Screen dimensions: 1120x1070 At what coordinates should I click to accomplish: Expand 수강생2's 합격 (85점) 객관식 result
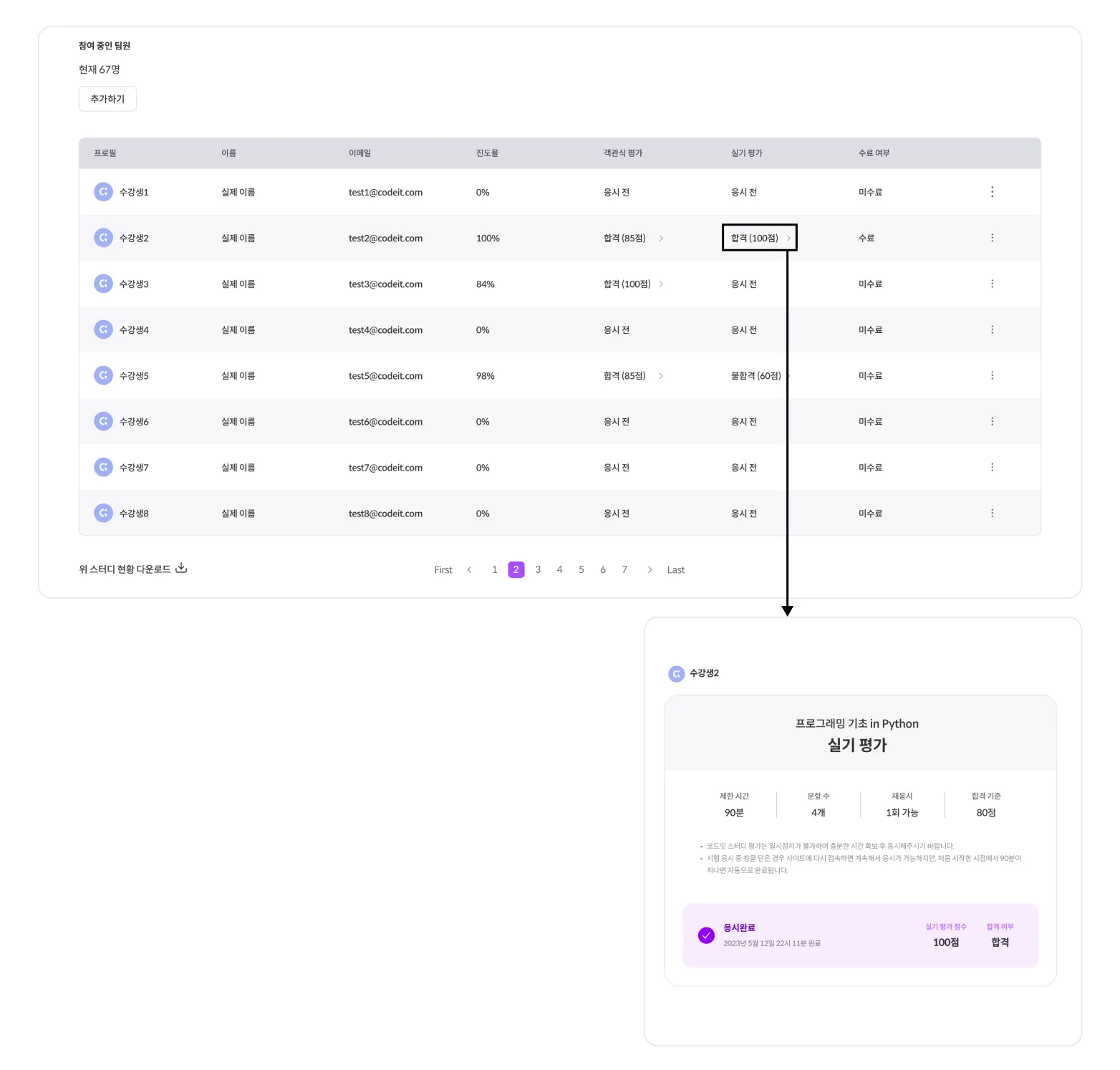point(661,238)
